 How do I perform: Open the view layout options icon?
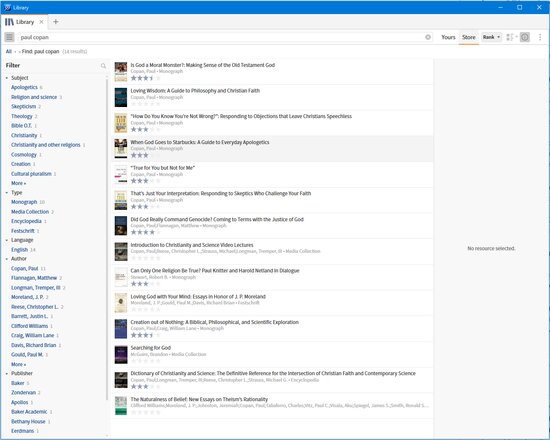pyautogui.click(x=510, y=37)
